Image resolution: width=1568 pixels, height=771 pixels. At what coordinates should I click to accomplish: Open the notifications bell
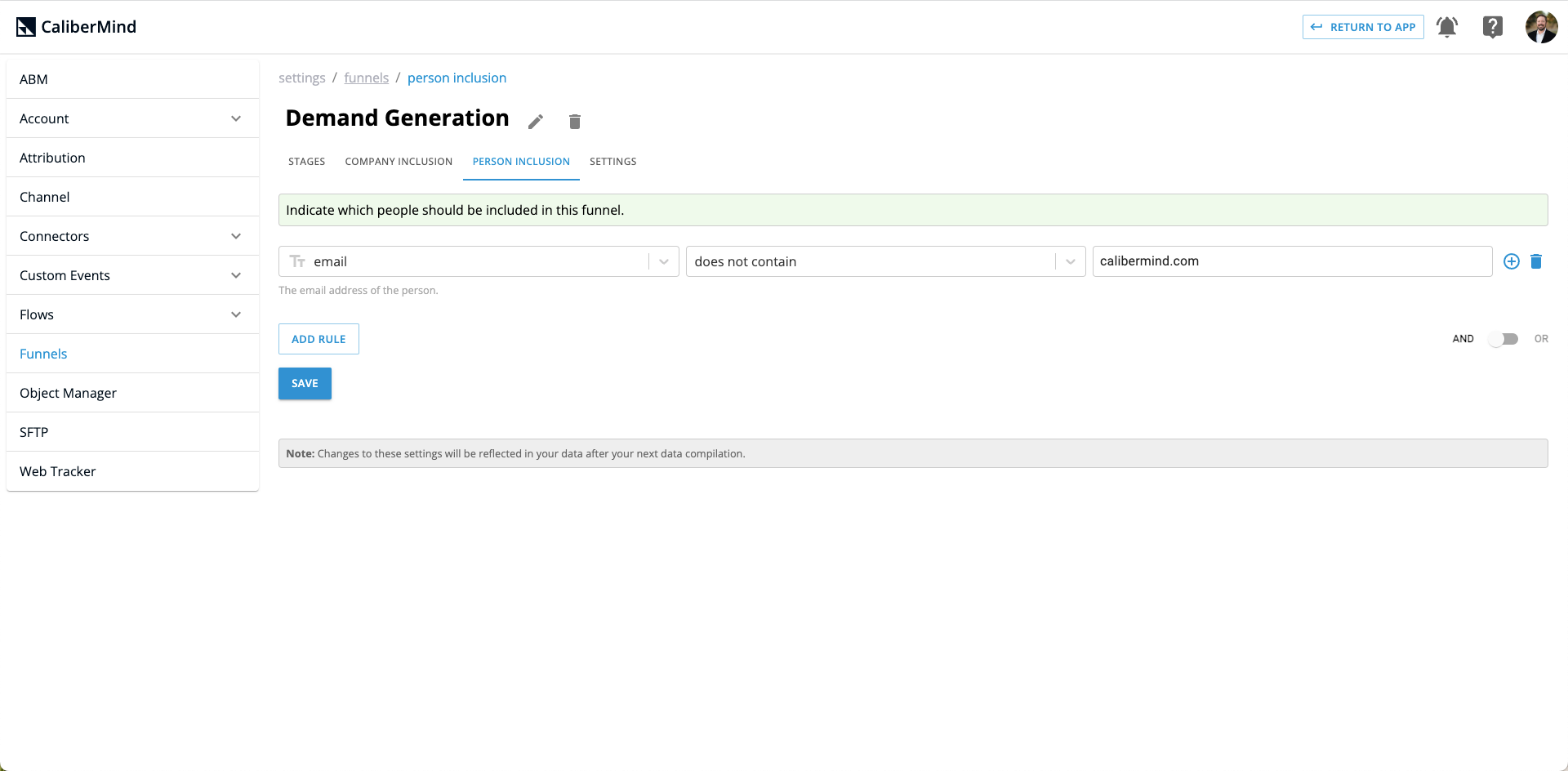(1447, 27)
